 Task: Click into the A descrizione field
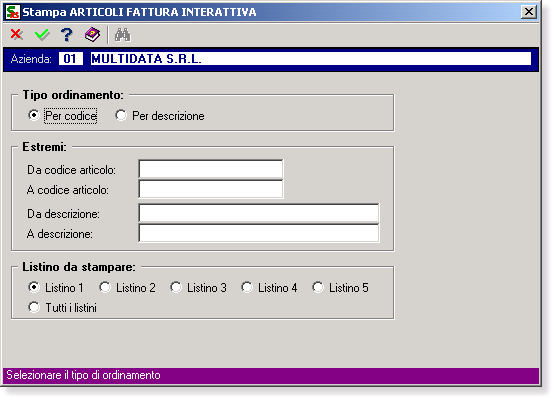[259, 233]
